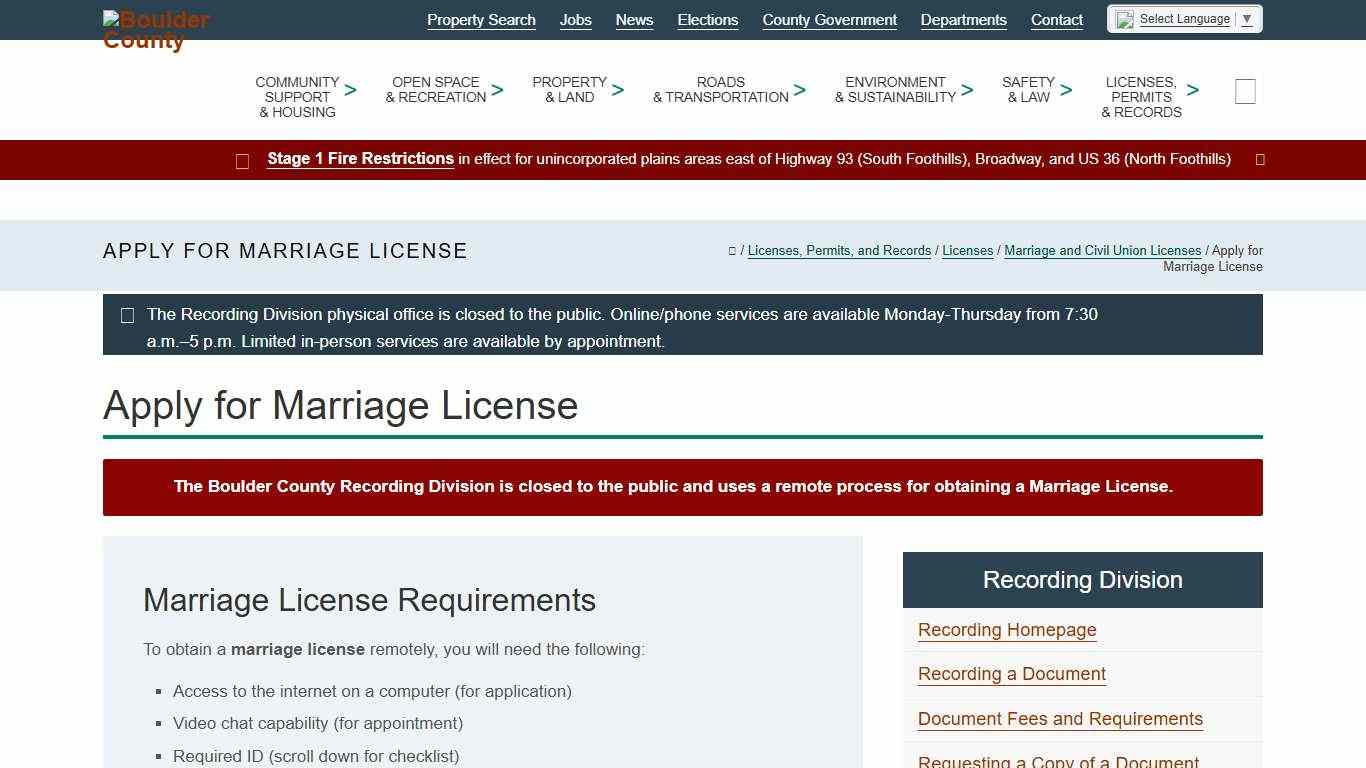This screenshot has width=1366, height=768.
Task: Dismiss the fire restrictions banner via its close icon
Action: tap(1259, 159)
